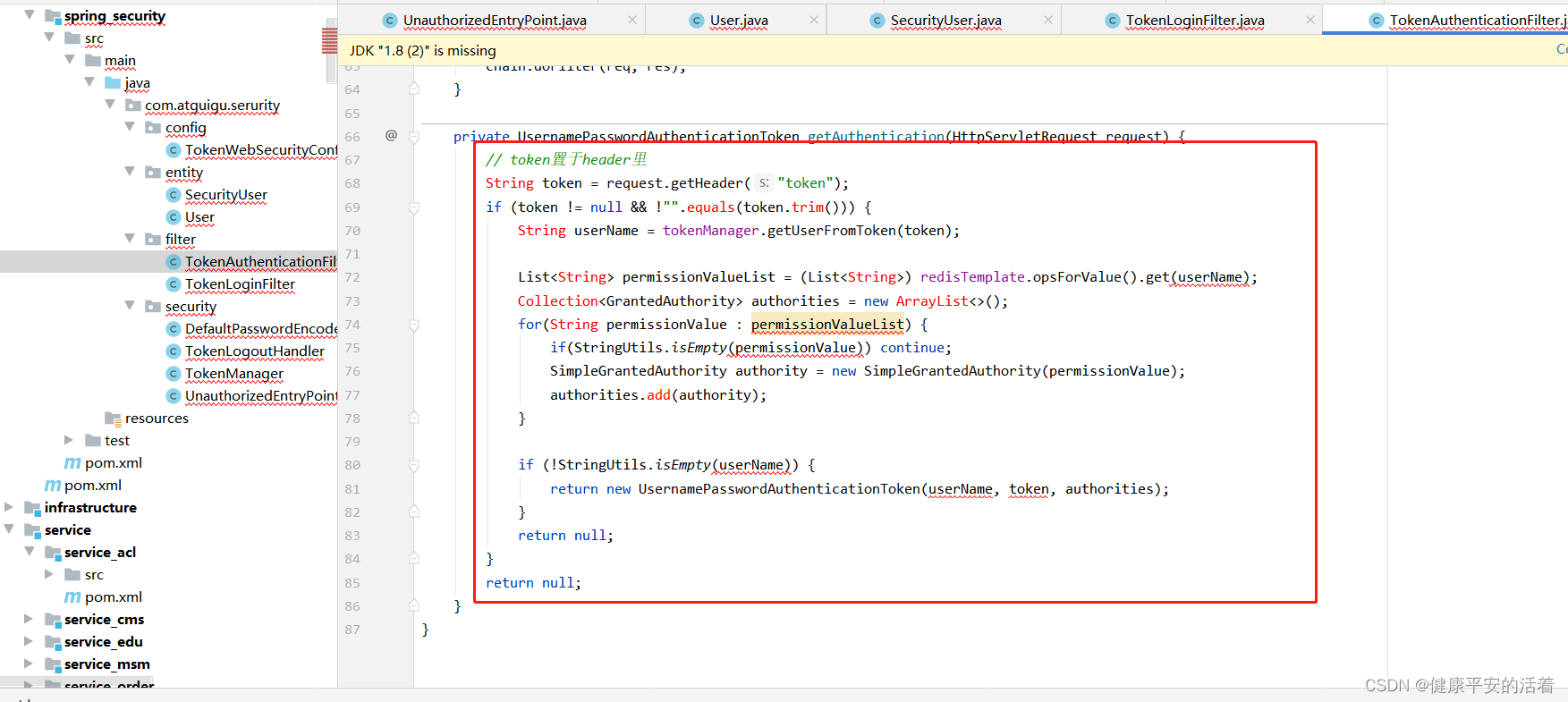Expand the test folder arrow
1568x702 pixels.
tap(69, 439)
